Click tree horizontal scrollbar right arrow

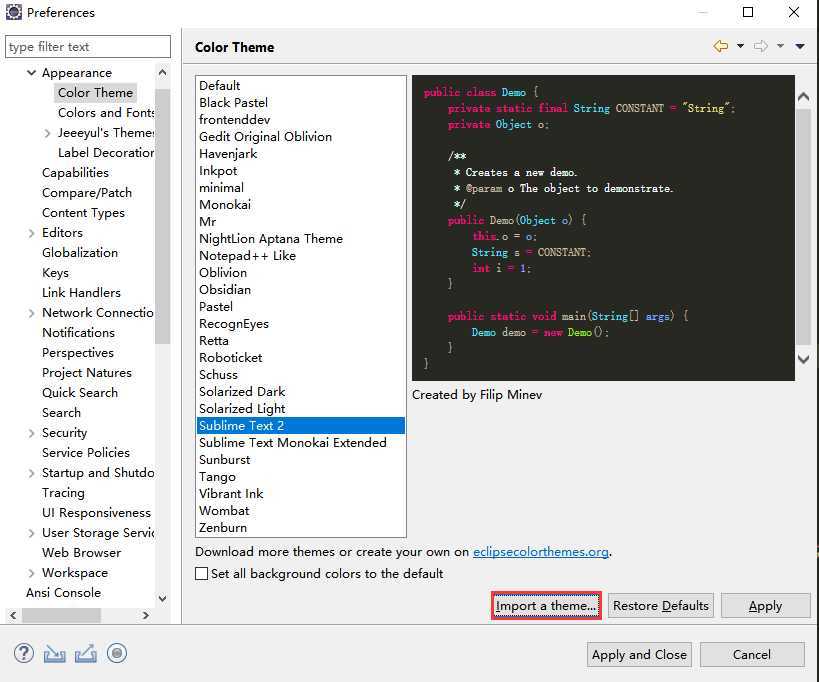pyautogui.click(x=146, y=616)
